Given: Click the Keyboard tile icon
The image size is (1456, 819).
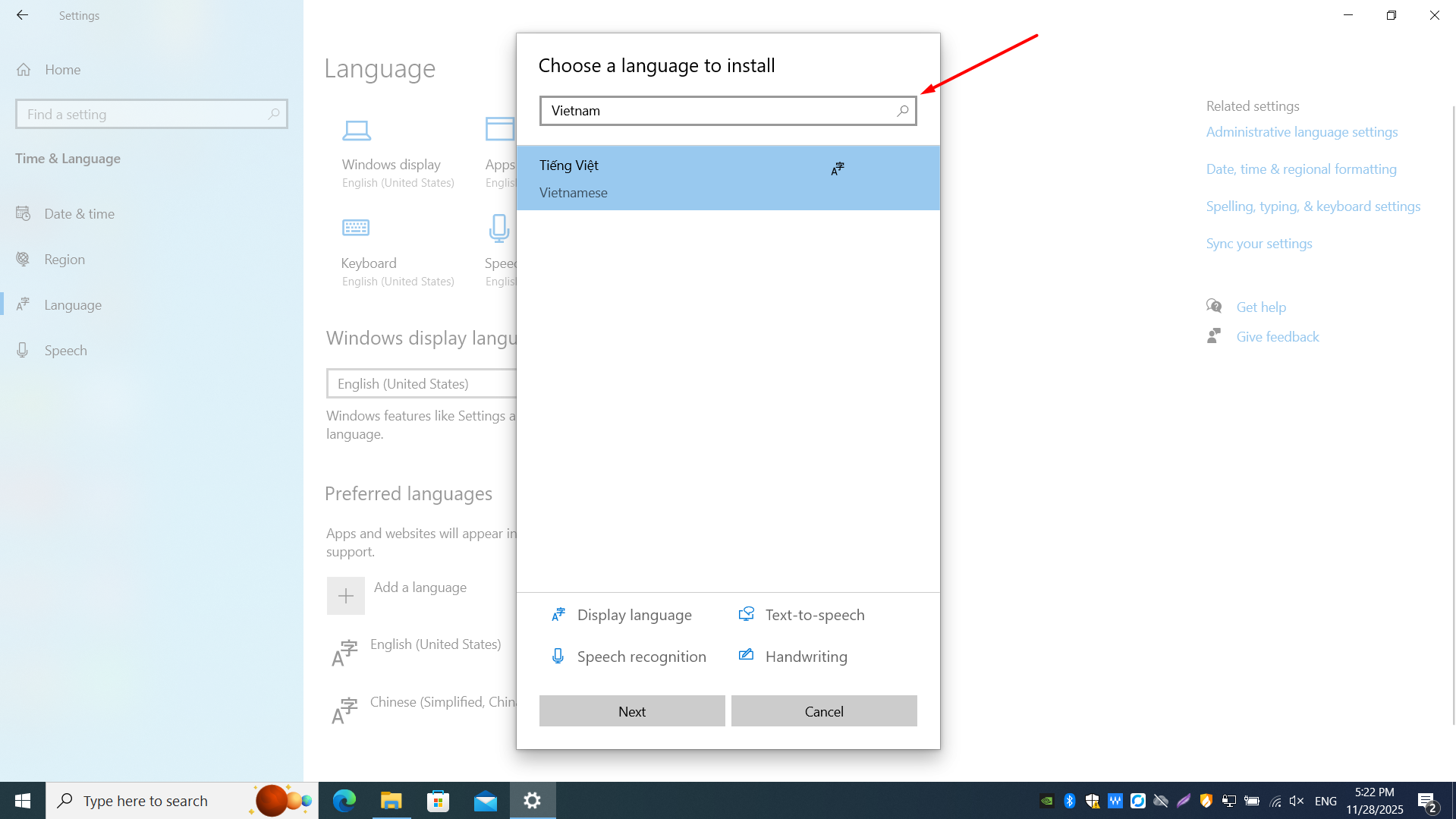Looking at the screenshot, I should pyautogui.click(x=356, y=228).
